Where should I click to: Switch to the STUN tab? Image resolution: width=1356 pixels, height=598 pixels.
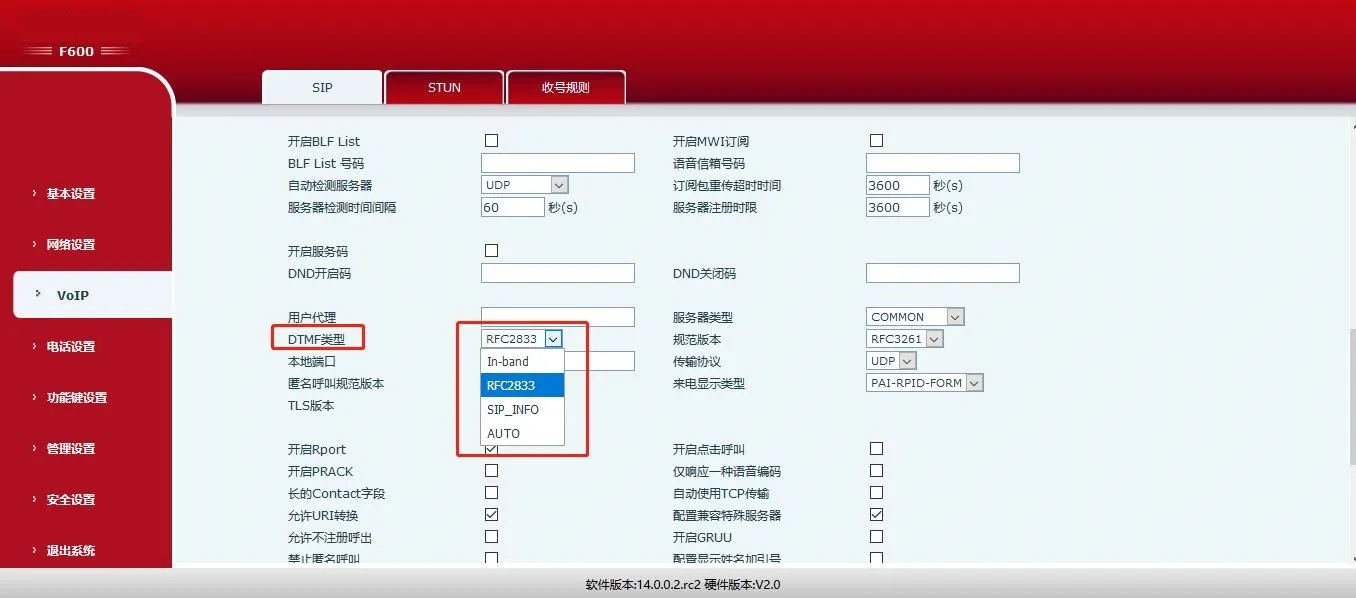(x=443, y=87)
